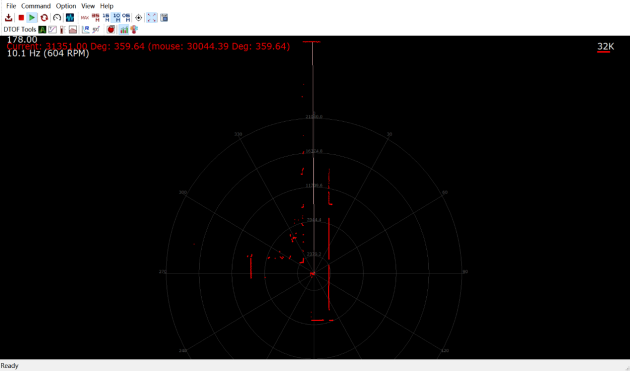This screenshot has height=371, width=630.
Task: Open the red area-chart histogram icon
Action: [73, 29]
